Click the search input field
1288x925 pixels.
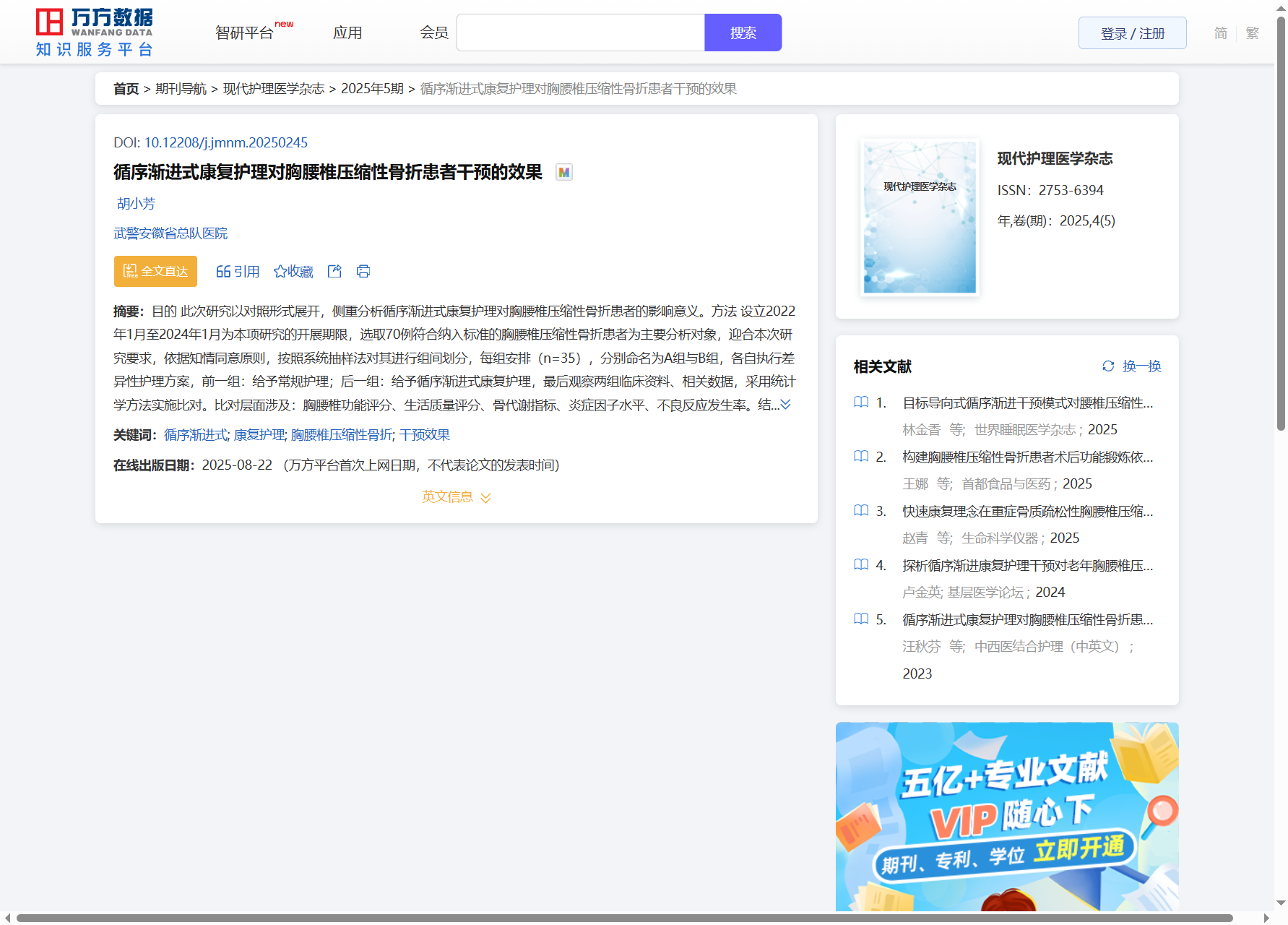pyautogui.click(x=580, y=33)
